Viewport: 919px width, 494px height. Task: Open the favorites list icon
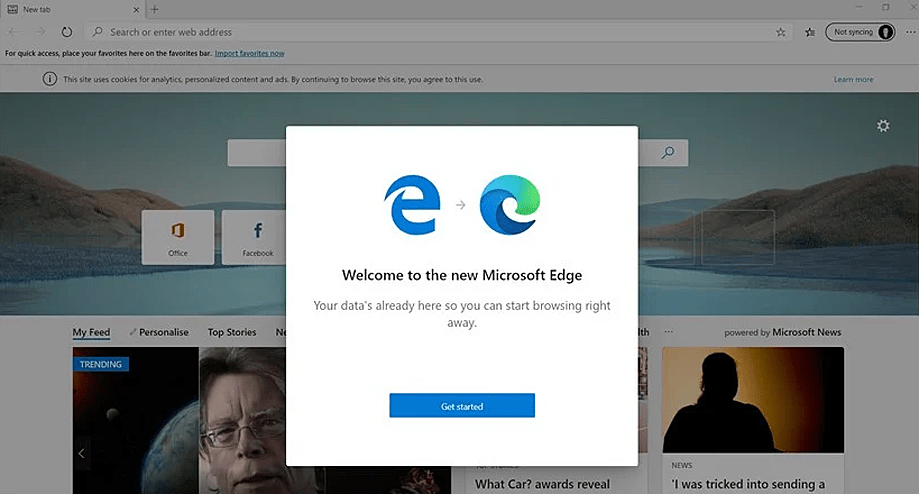(810, 32)
